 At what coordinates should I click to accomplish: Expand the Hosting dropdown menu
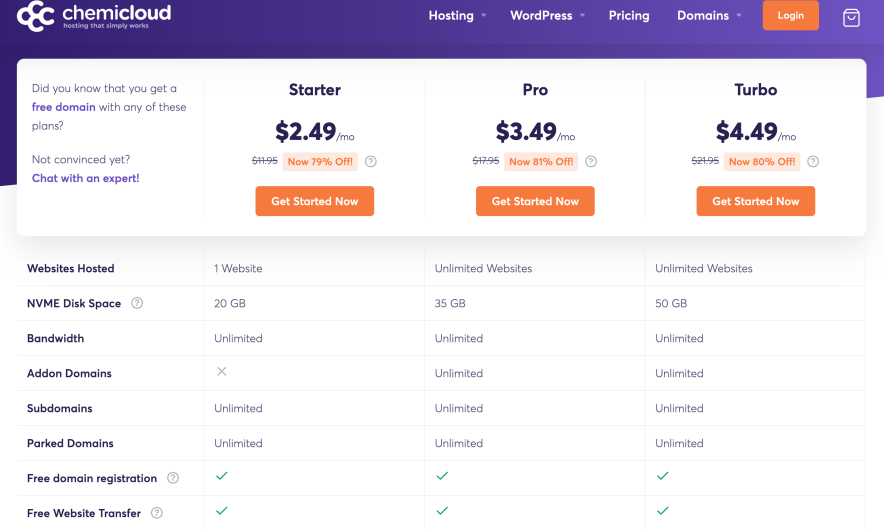click(x=457, y=16)
